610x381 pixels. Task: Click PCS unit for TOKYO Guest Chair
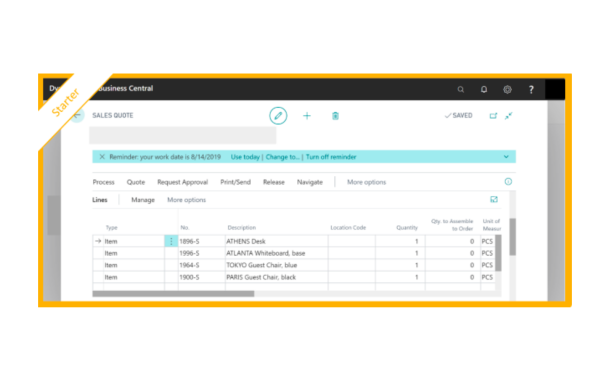point(487,265)
